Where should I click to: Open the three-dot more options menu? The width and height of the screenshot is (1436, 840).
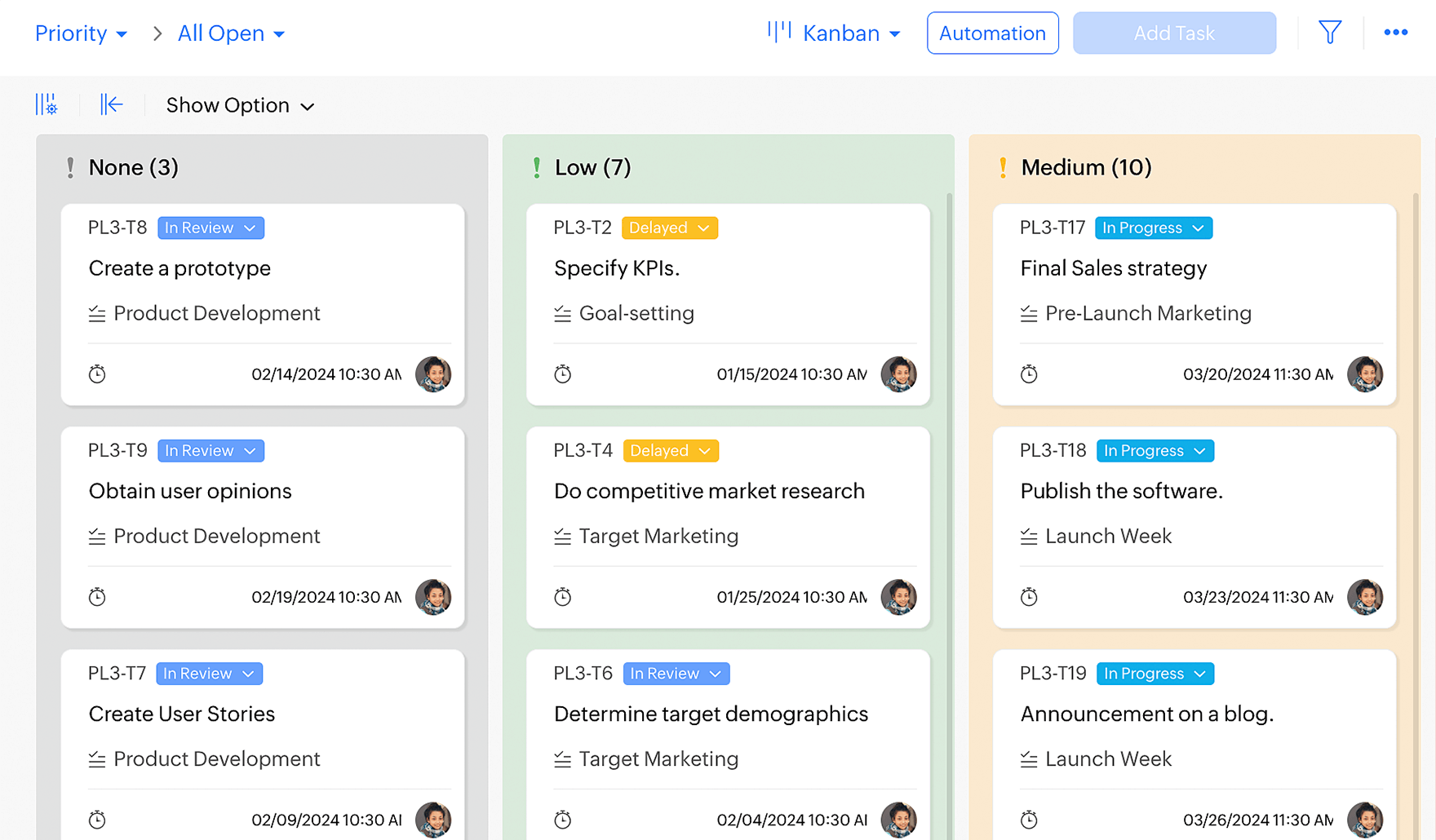click(x=1395, y=33)
